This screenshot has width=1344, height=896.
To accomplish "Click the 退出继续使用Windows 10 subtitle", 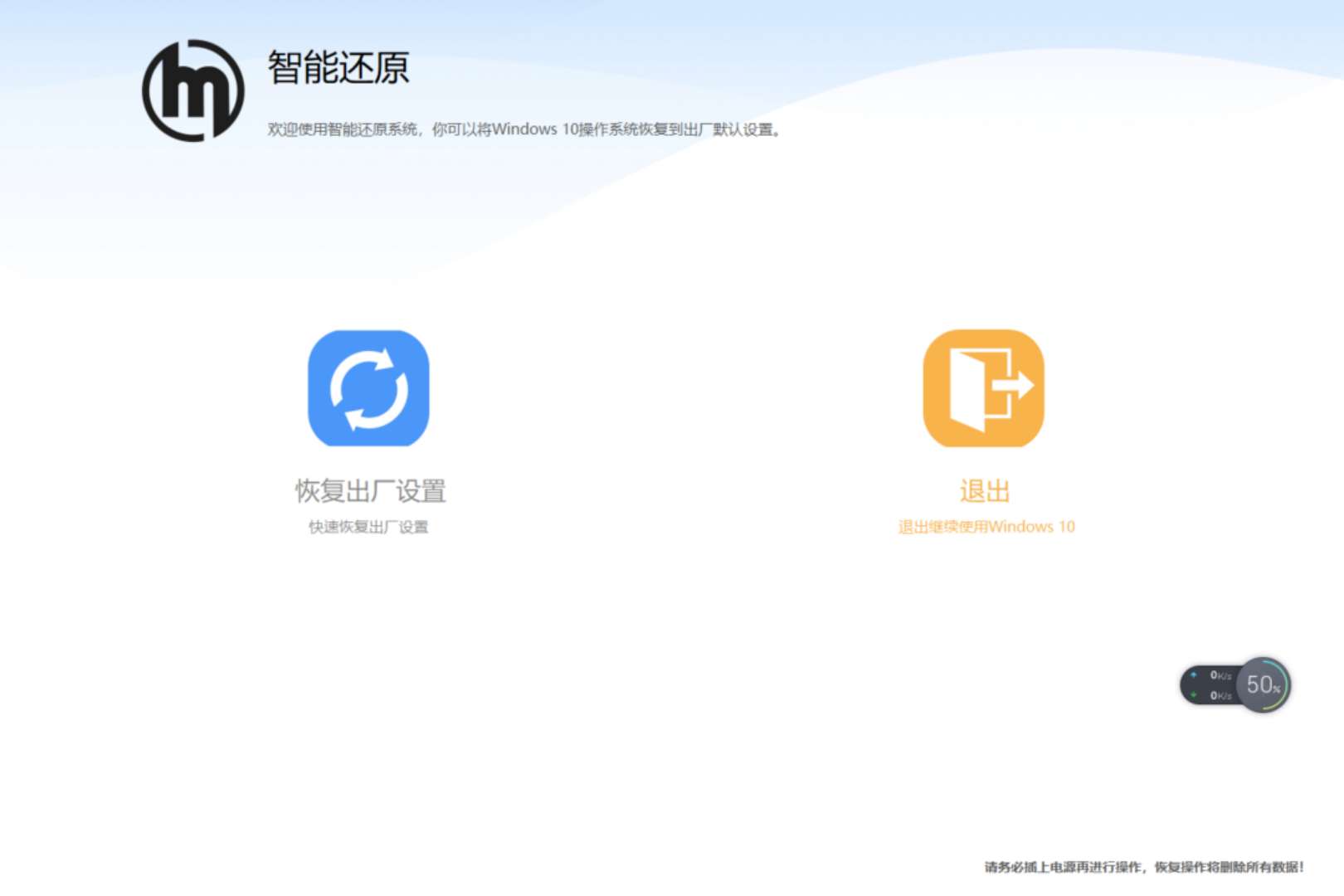I will pos(986,527).
